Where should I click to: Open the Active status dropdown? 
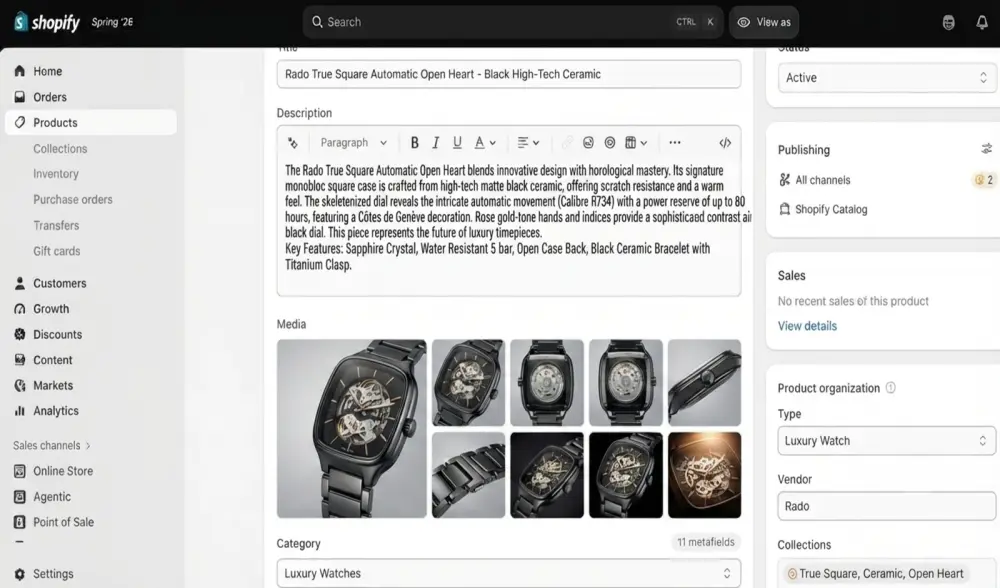coord(886,78)
